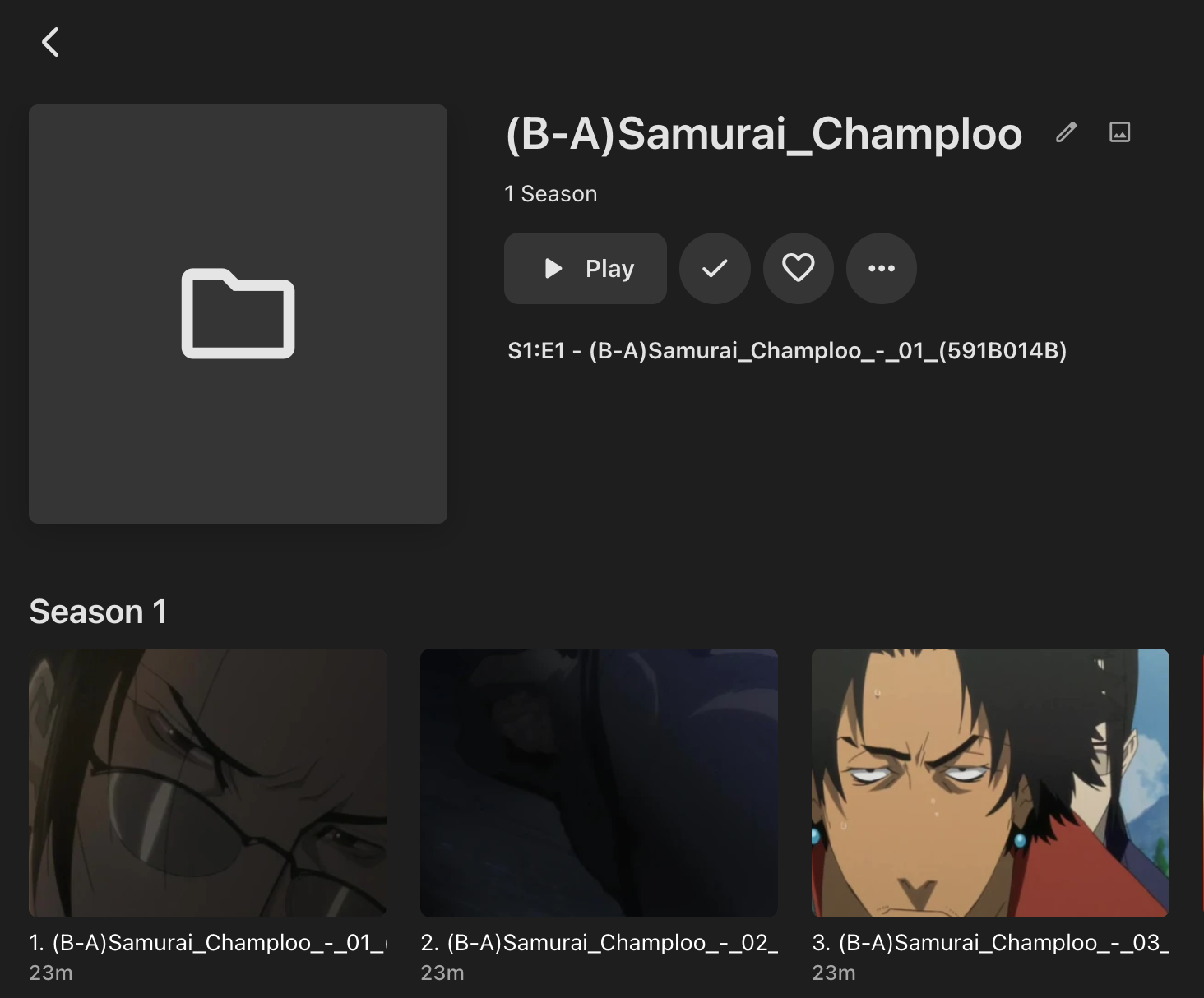Image resolution: width=1204 pixels, height=998 pixels.
Task: Click the "(B-A)Samurai_Champloo" title
Action: 764,133
